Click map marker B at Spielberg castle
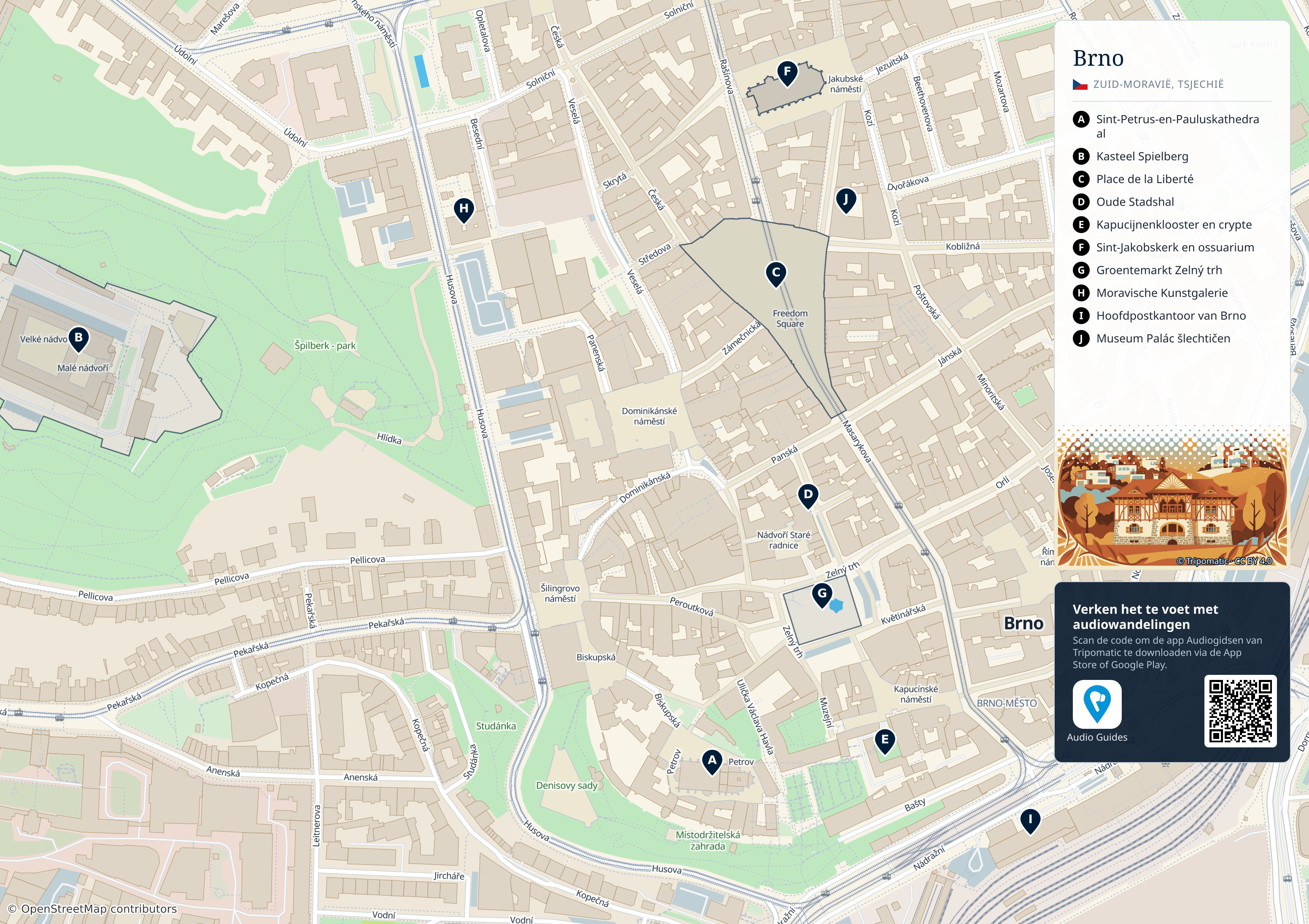1309x924 pixels. 79,340
